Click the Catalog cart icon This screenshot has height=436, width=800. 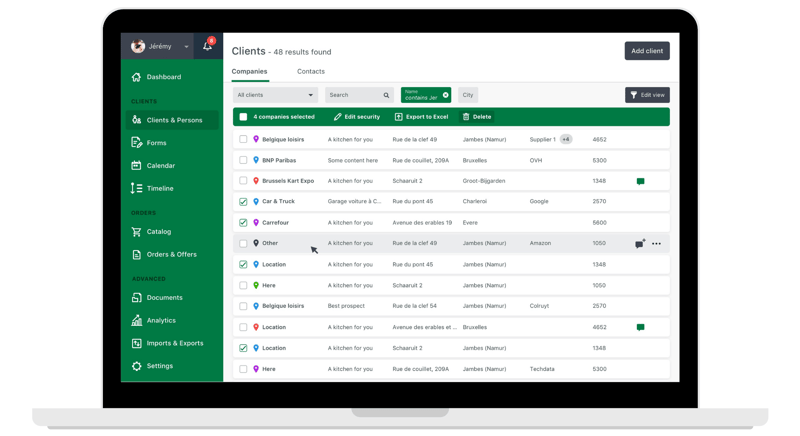point(137,231)
